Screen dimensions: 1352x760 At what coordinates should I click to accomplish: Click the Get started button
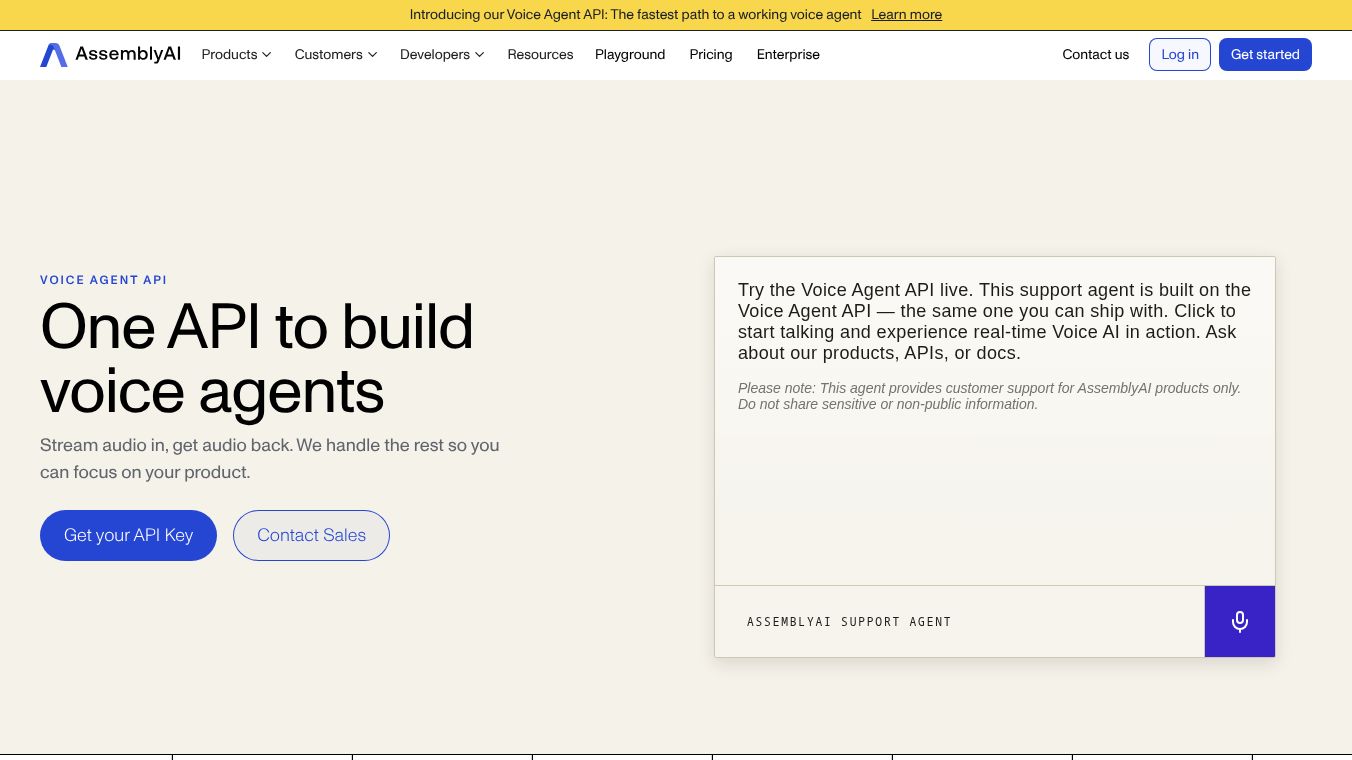[1265, 55]
